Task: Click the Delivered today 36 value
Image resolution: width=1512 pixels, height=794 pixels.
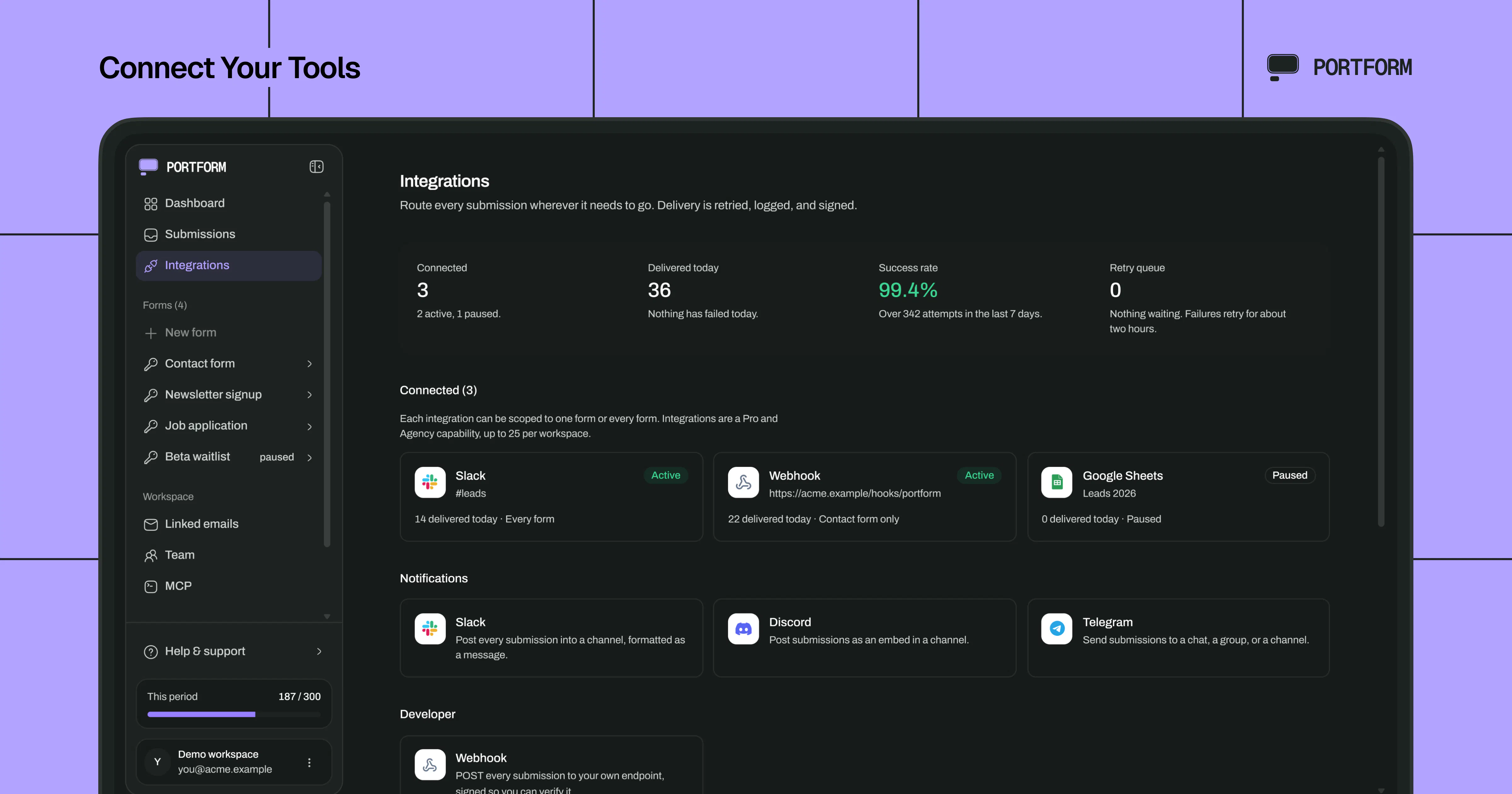Action: click(x=659, y=290)
